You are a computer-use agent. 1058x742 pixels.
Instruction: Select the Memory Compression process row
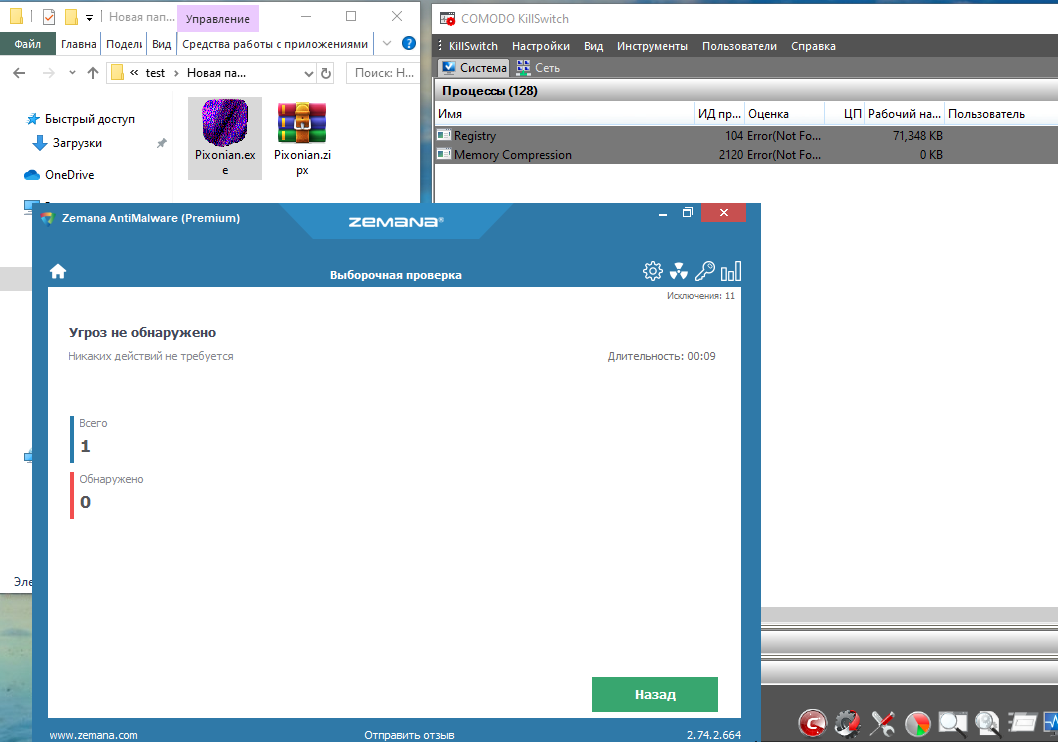click(x=746, y=154)
